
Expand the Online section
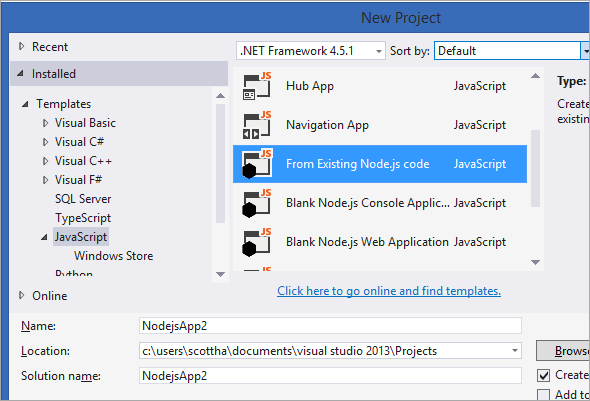tap(21, 295)
